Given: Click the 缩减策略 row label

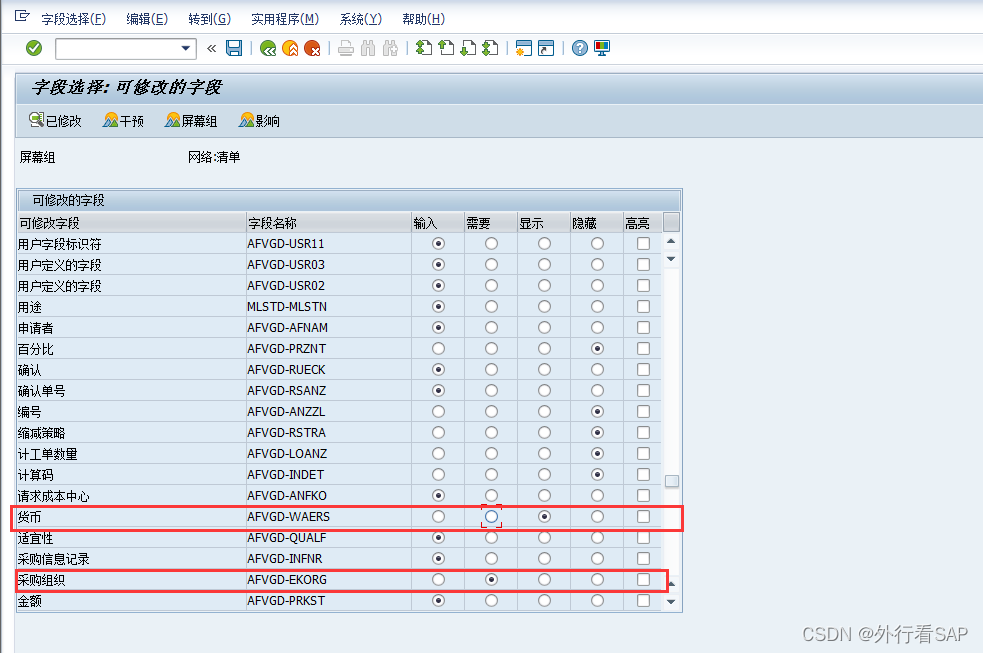Looking at the screenshot, I should (41, 432).
